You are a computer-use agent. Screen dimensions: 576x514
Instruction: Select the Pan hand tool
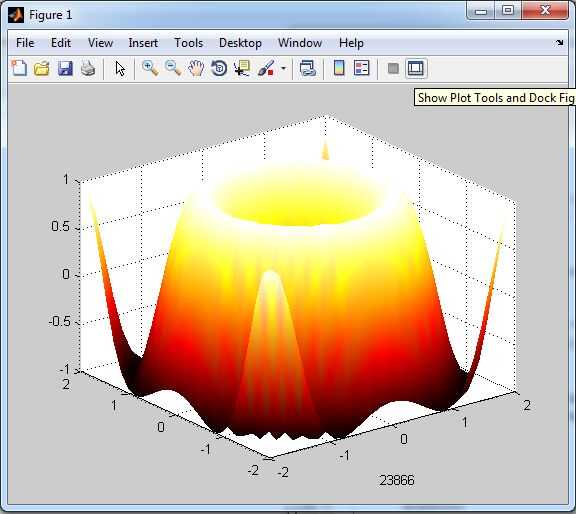click(x=196, y=68)
